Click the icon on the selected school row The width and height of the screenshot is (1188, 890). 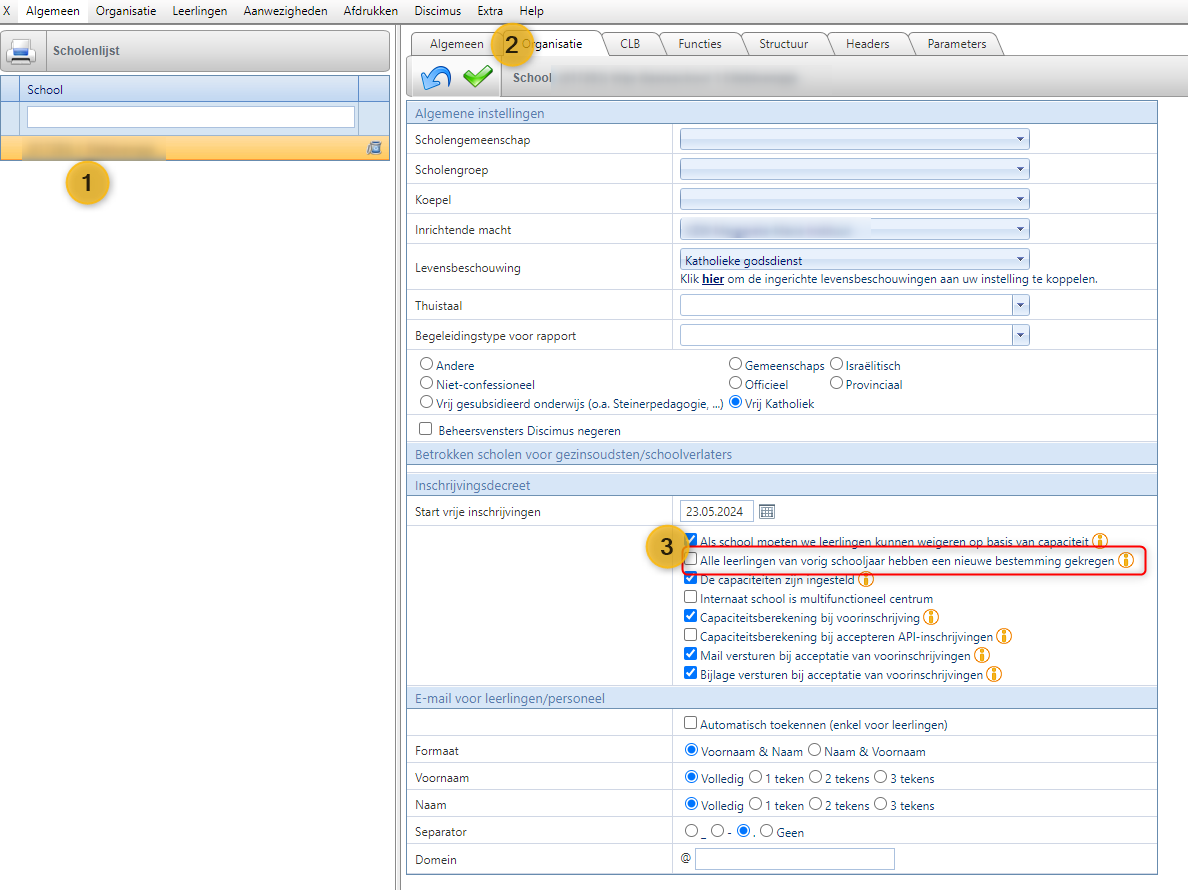[x=374, y=148]
